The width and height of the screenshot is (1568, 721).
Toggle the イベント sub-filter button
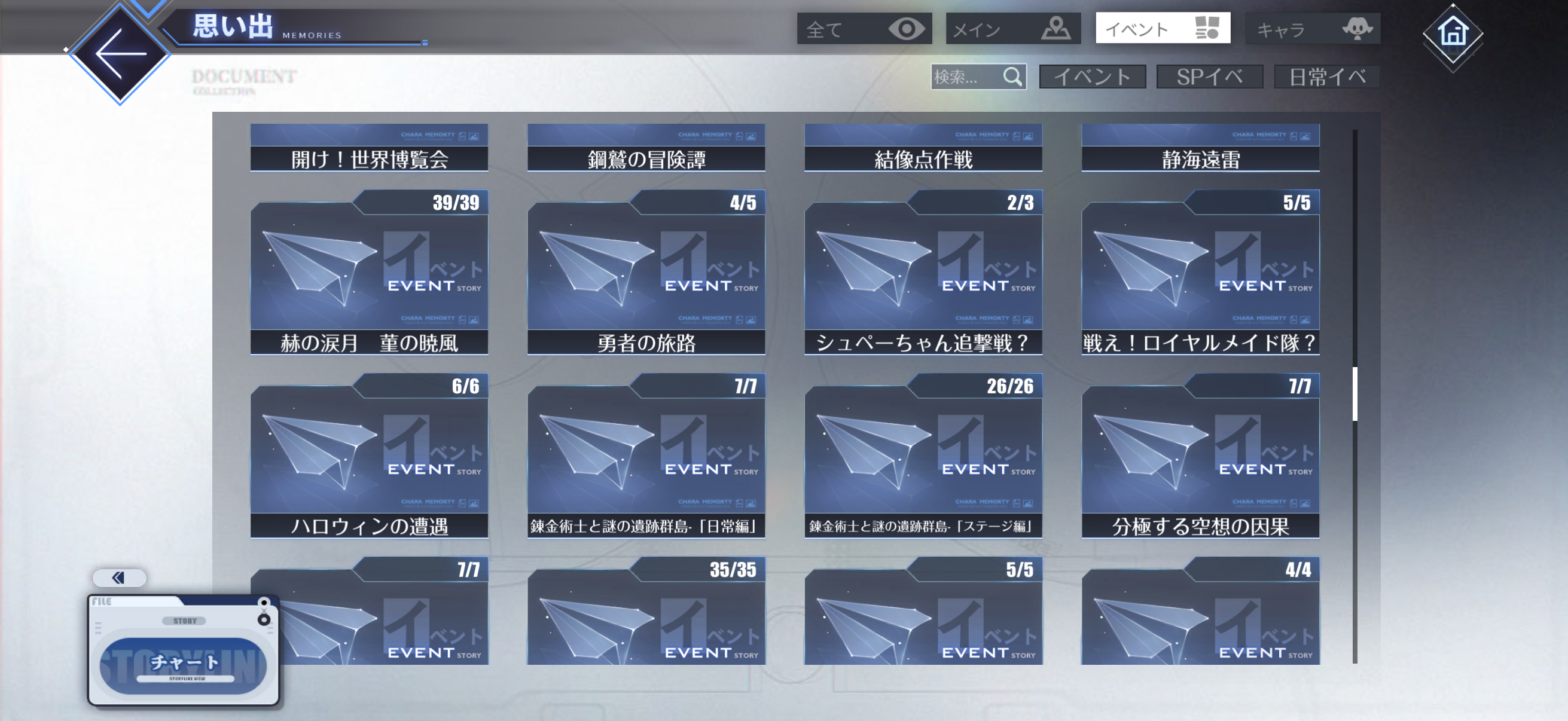coord(1092,77)
